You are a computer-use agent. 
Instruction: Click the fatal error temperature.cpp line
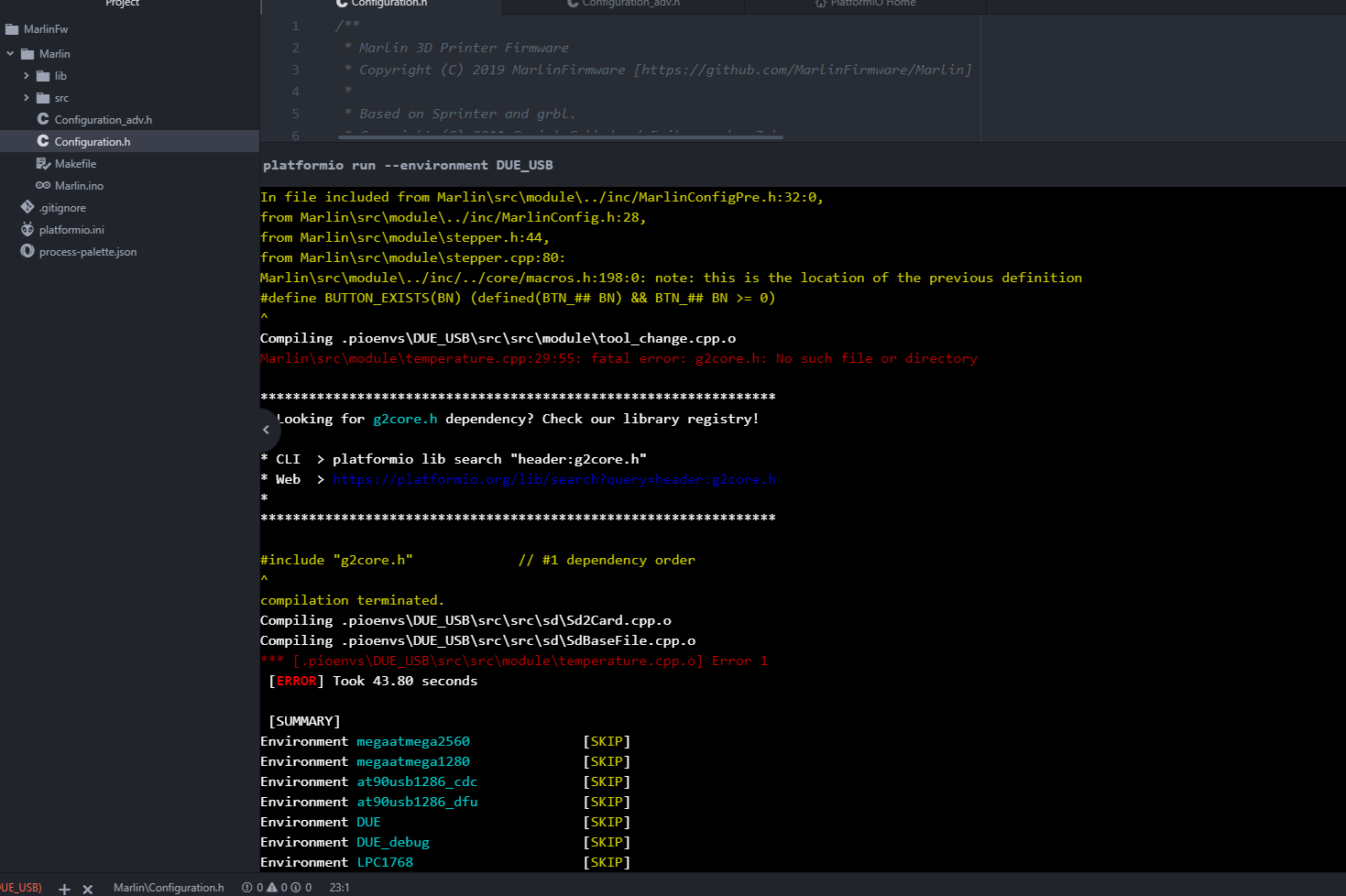click(x=618, y=358)
